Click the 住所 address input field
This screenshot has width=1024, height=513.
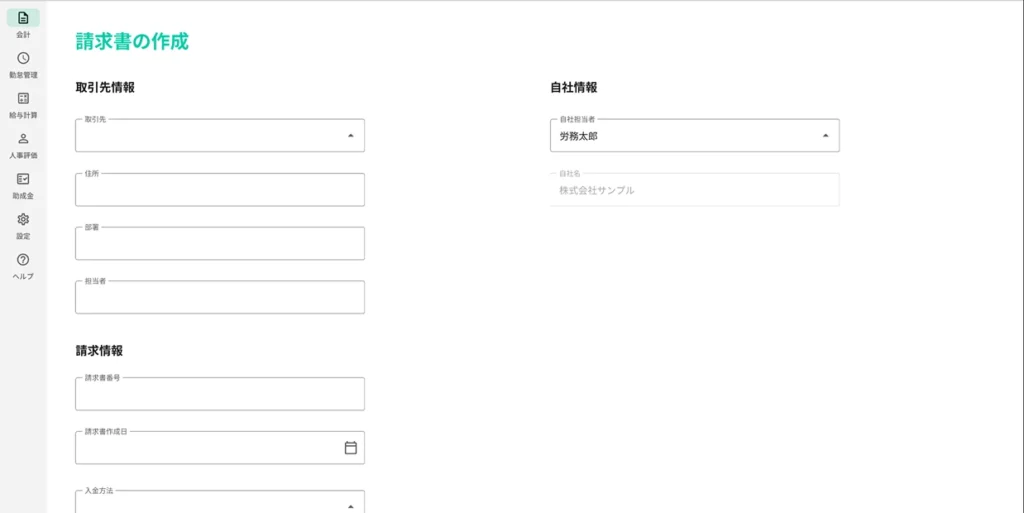coord(219,190)
